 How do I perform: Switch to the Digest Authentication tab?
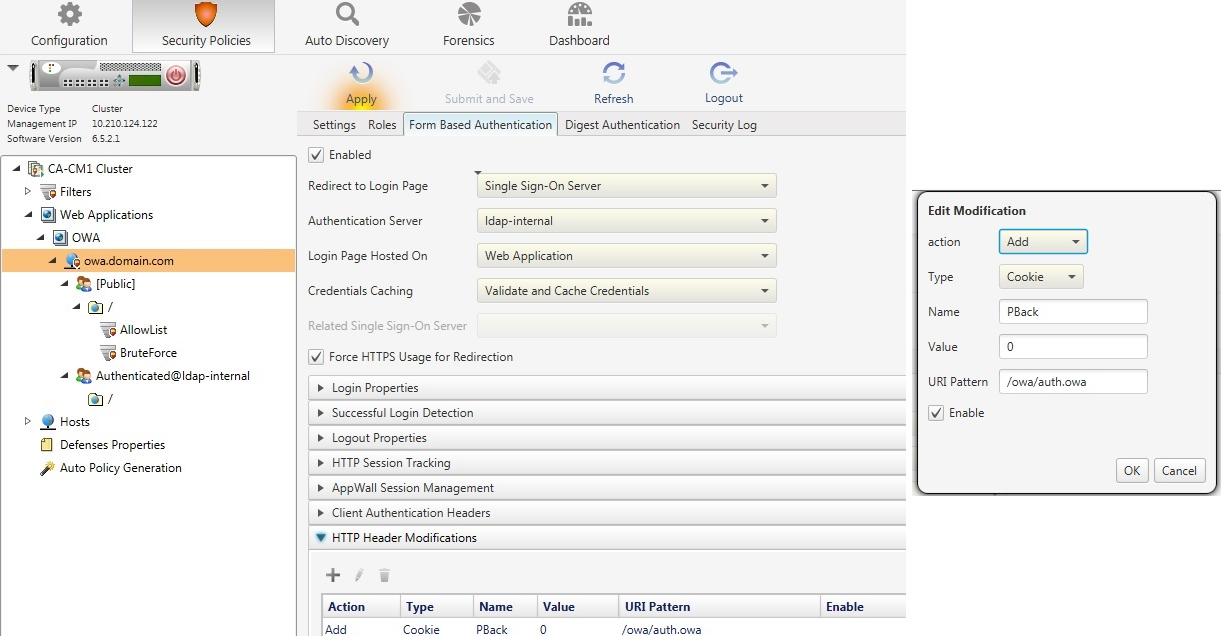(x=622, y=124)
